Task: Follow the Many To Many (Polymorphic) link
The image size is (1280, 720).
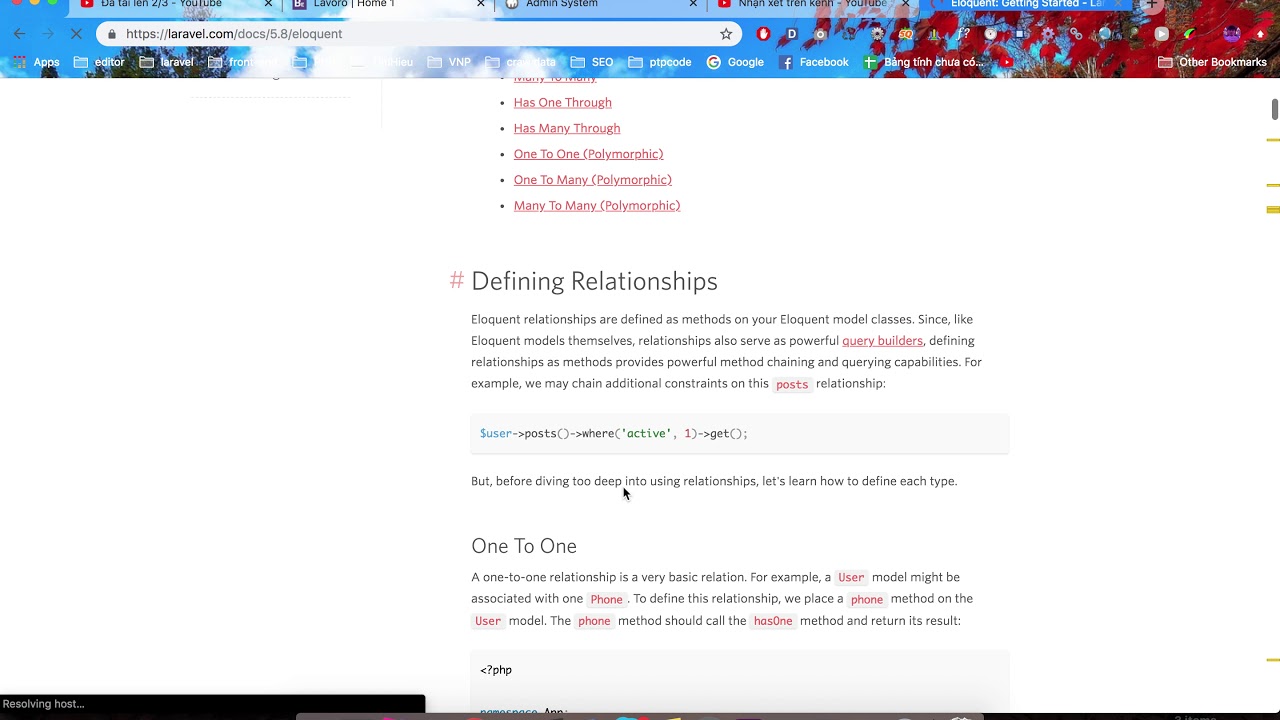Action: coord(596,206)
